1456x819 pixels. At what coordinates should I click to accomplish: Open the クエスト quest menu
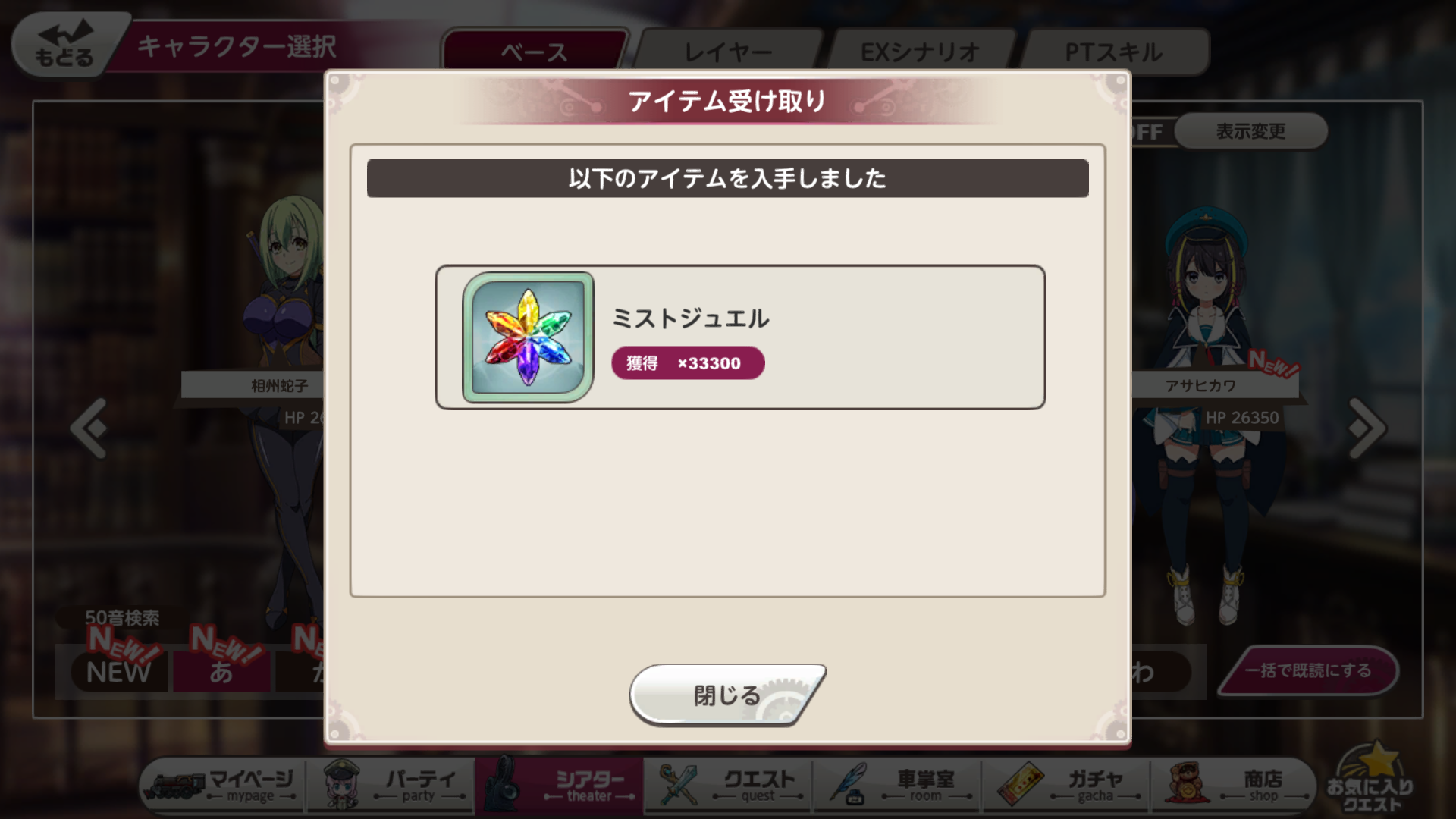[x=729, y=785]
